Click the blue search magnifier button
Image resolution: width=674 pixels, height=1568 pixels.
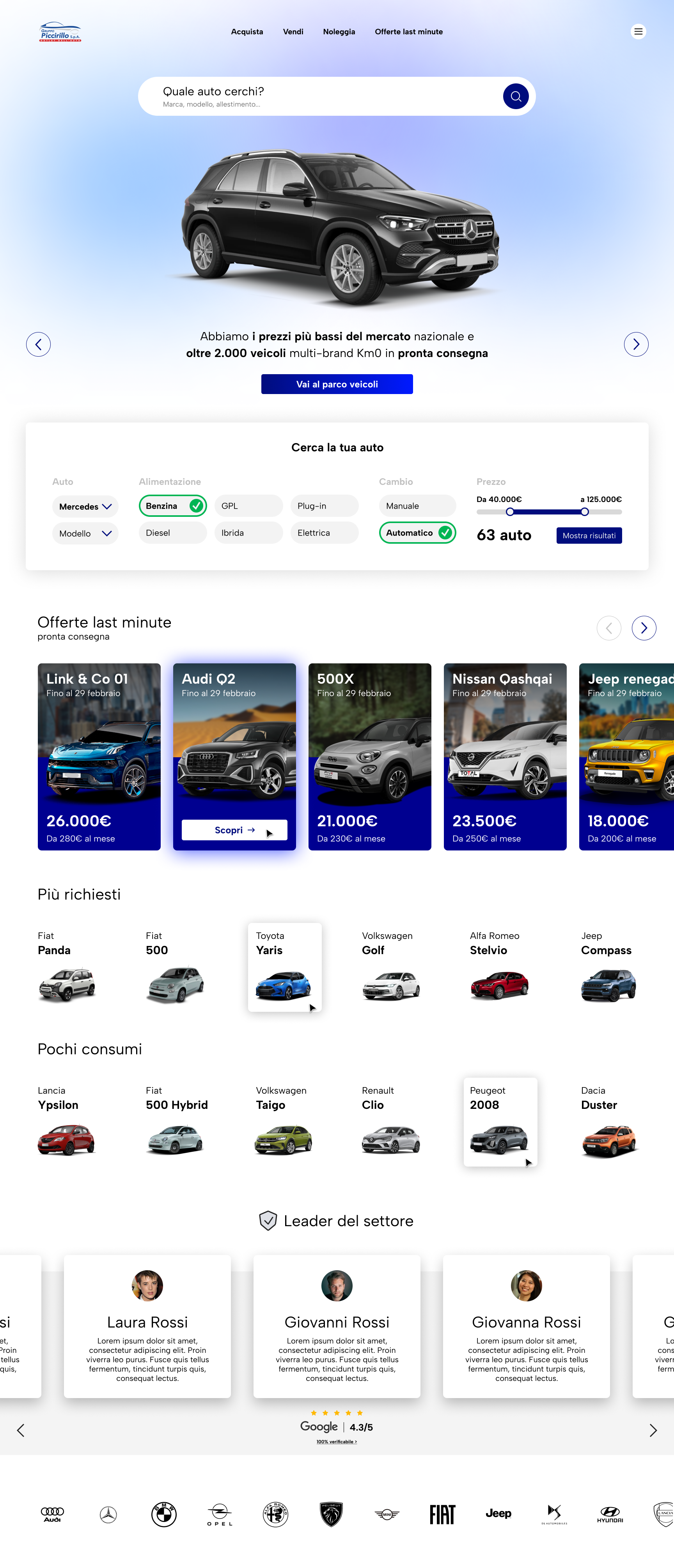tap(516, 96)
